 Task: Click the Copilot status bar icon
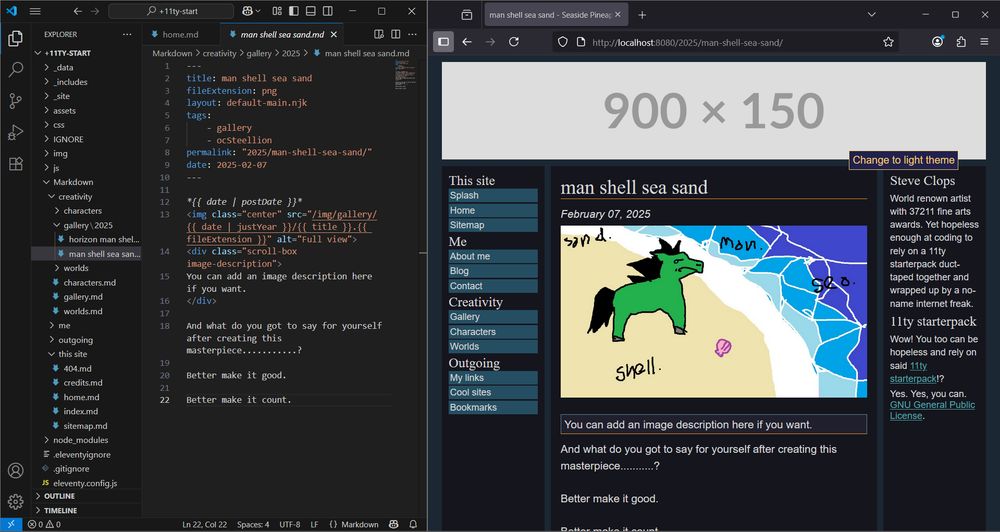click(393, 524)
